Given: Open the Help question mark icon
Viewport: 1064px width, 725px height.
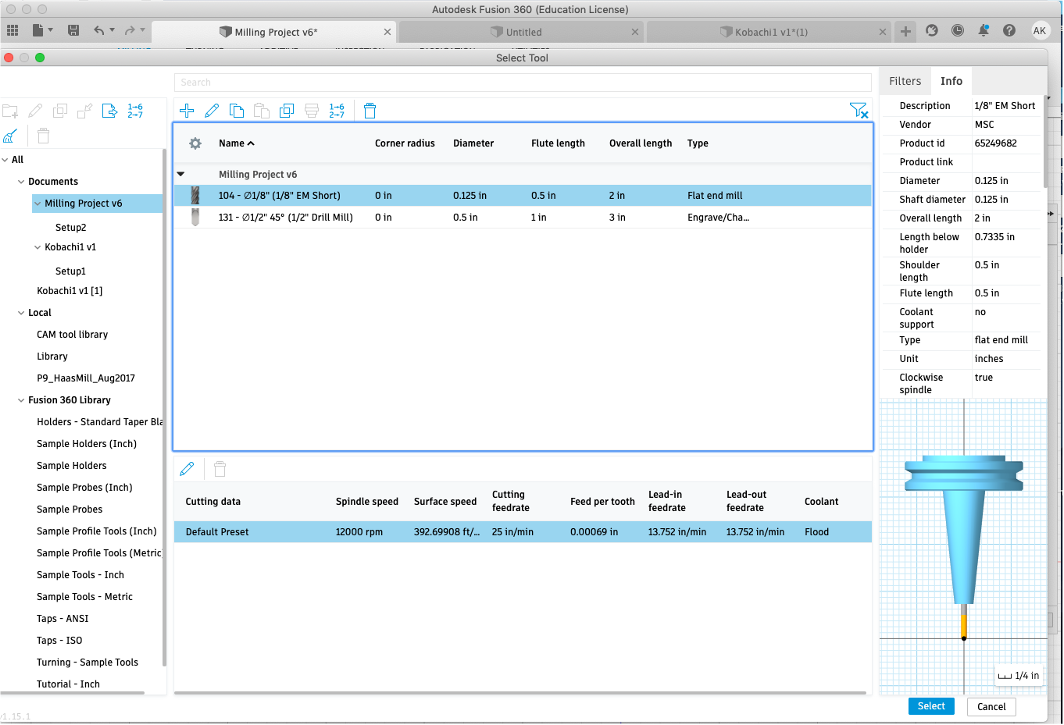Looking at the screenshot, I should pos(1009,31).
